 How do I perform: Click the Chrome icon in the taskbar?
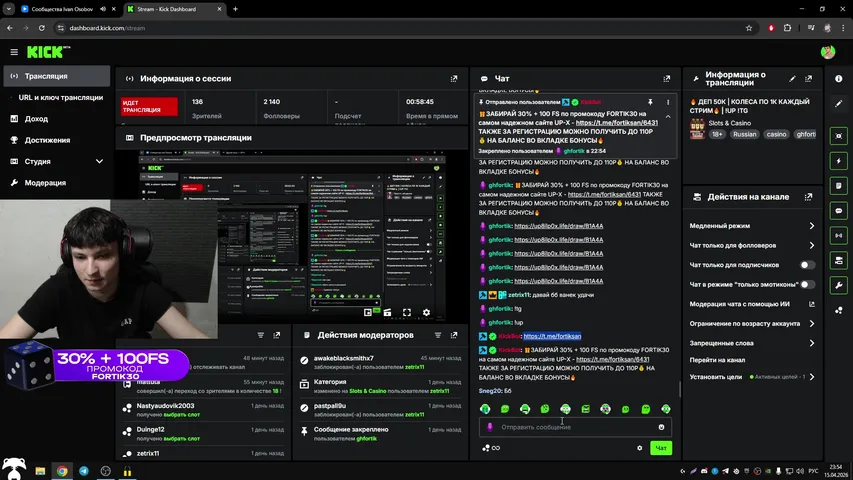62,471
